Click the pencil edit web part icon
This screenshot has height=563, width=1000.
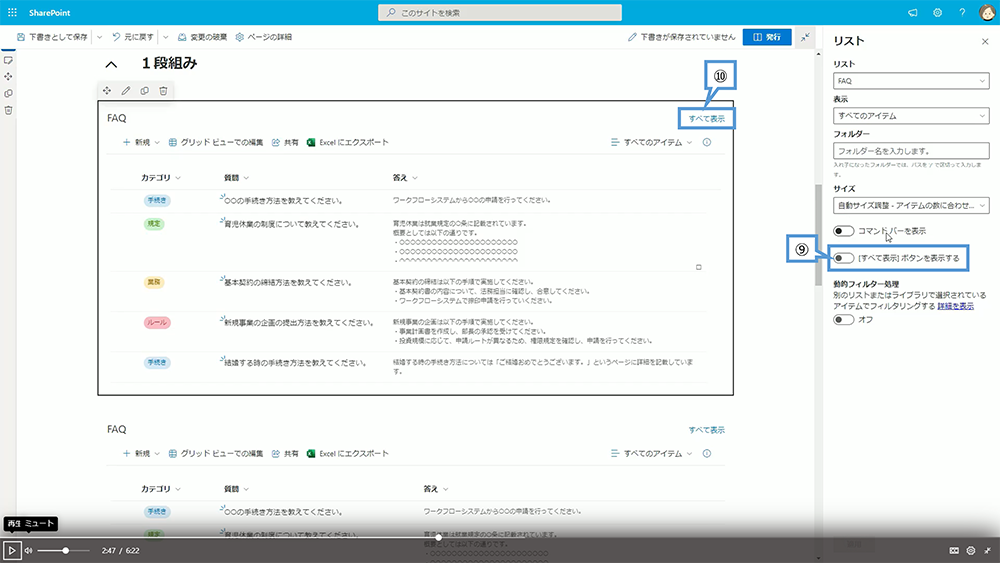(x=126, y=91)
